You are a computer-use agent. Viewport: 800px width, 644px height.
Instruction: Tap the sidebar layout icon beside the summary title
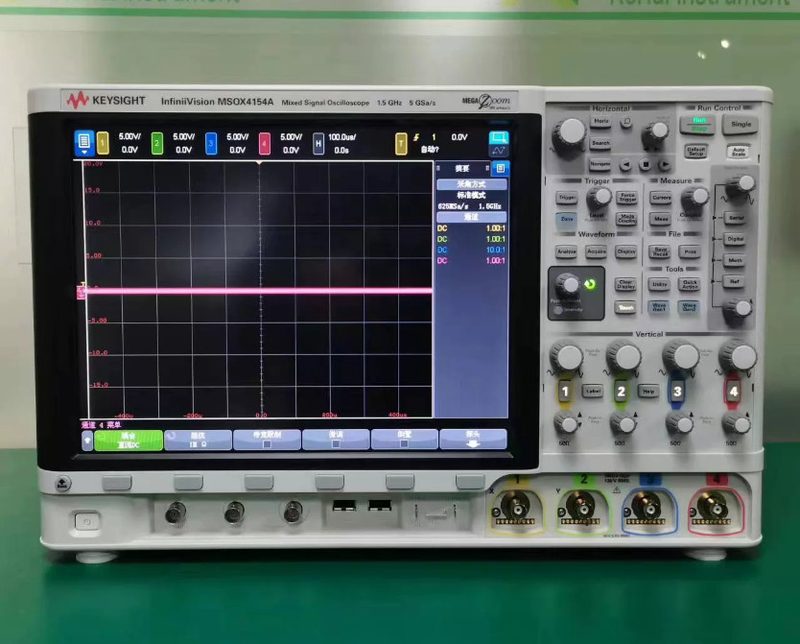click(x=501, y=168)
